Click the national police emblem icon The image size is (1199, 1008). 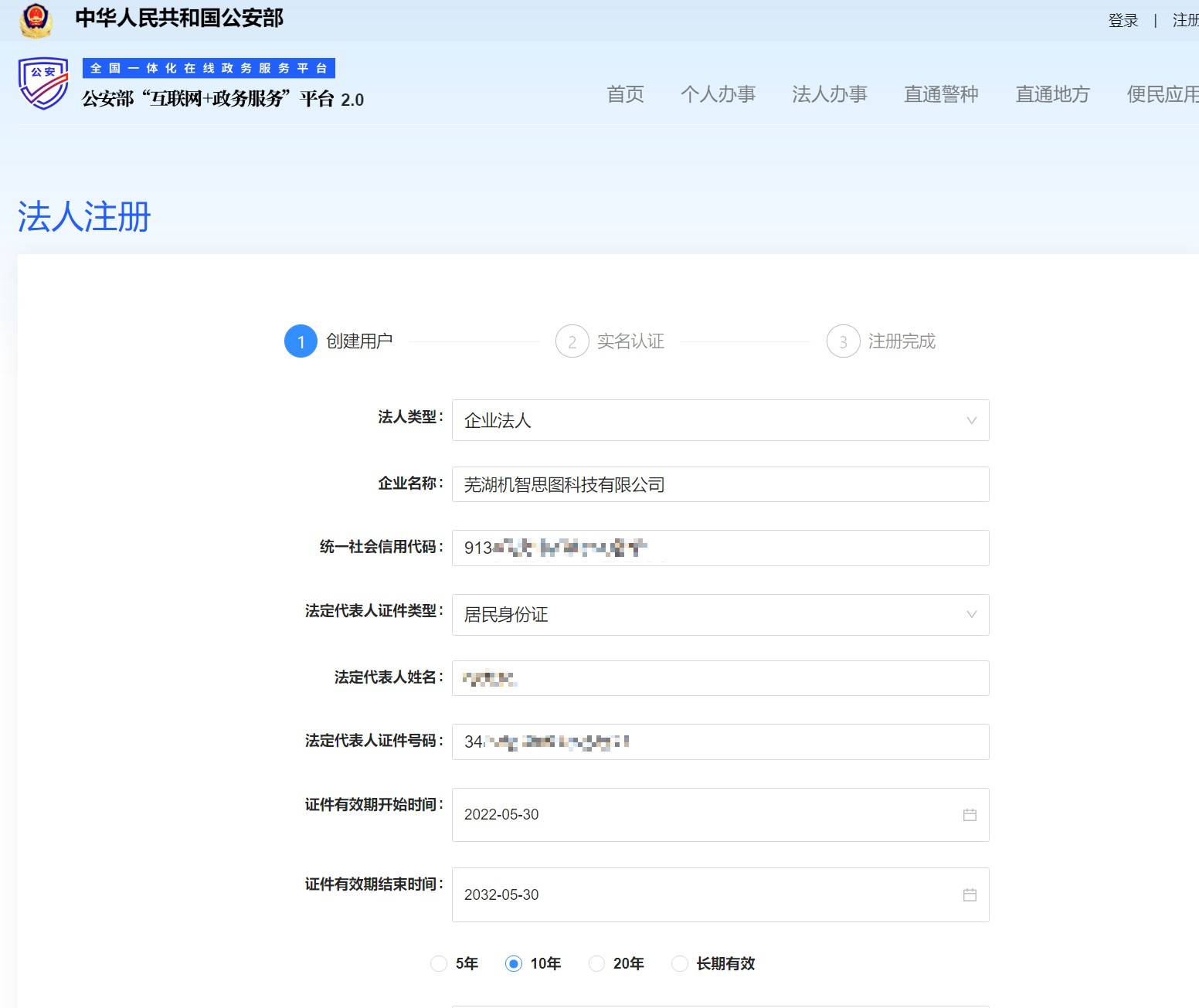pyautogui.click(x=36, y=20)
